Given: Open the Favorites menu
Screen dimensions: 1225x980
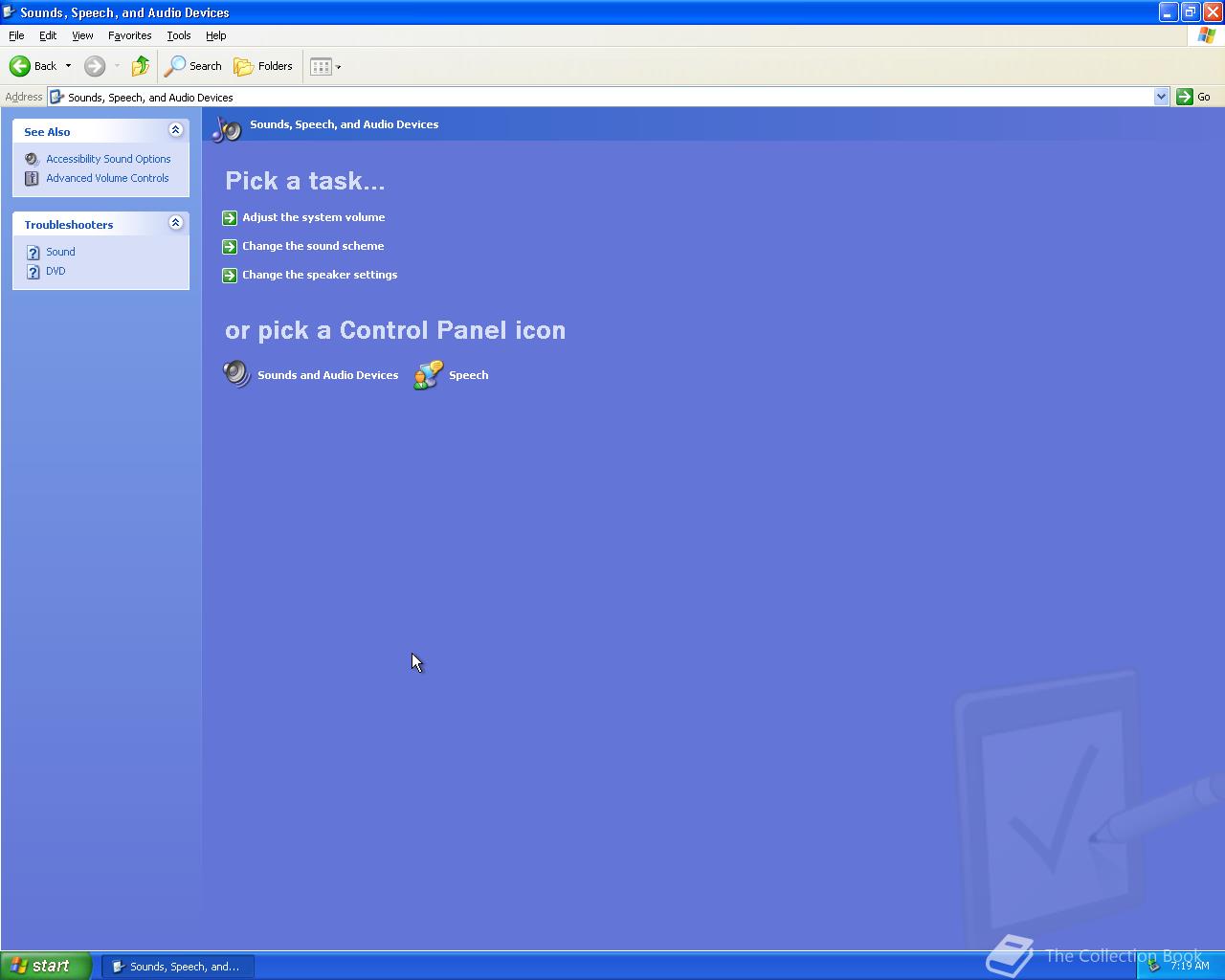Looking at the screenshot, I should click(129, 35).
